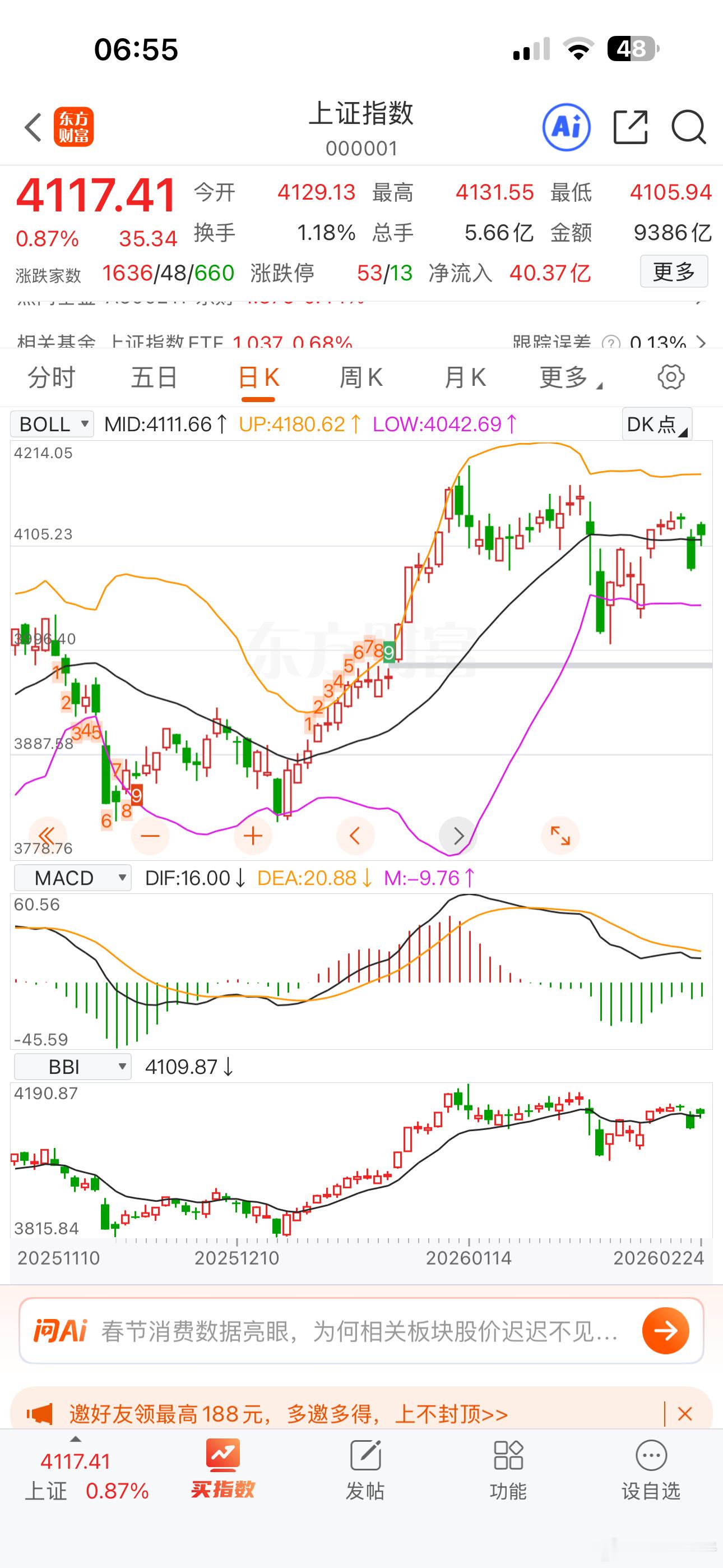The width and height of the screenshot is (723, 1568).
Task: Tap the large 4117.41 index price
Action: pos(96,195)
